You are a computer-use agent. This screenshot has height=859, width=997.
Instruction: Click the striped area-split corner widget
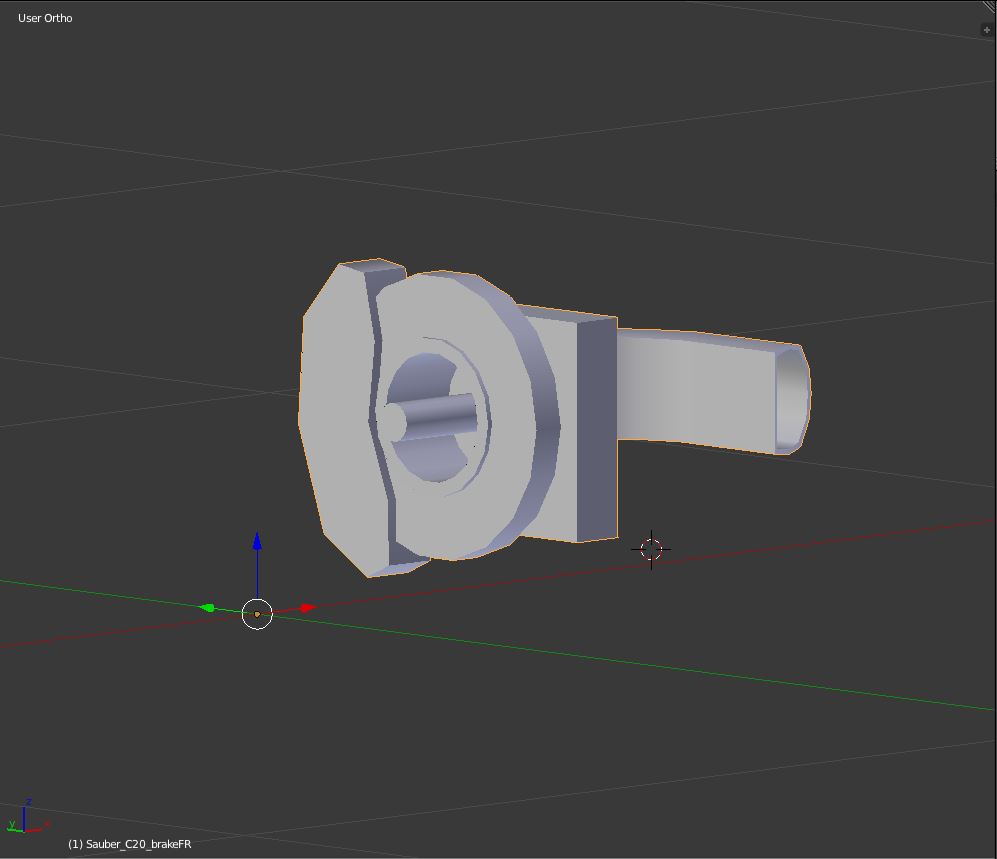[x=990, y=6]
